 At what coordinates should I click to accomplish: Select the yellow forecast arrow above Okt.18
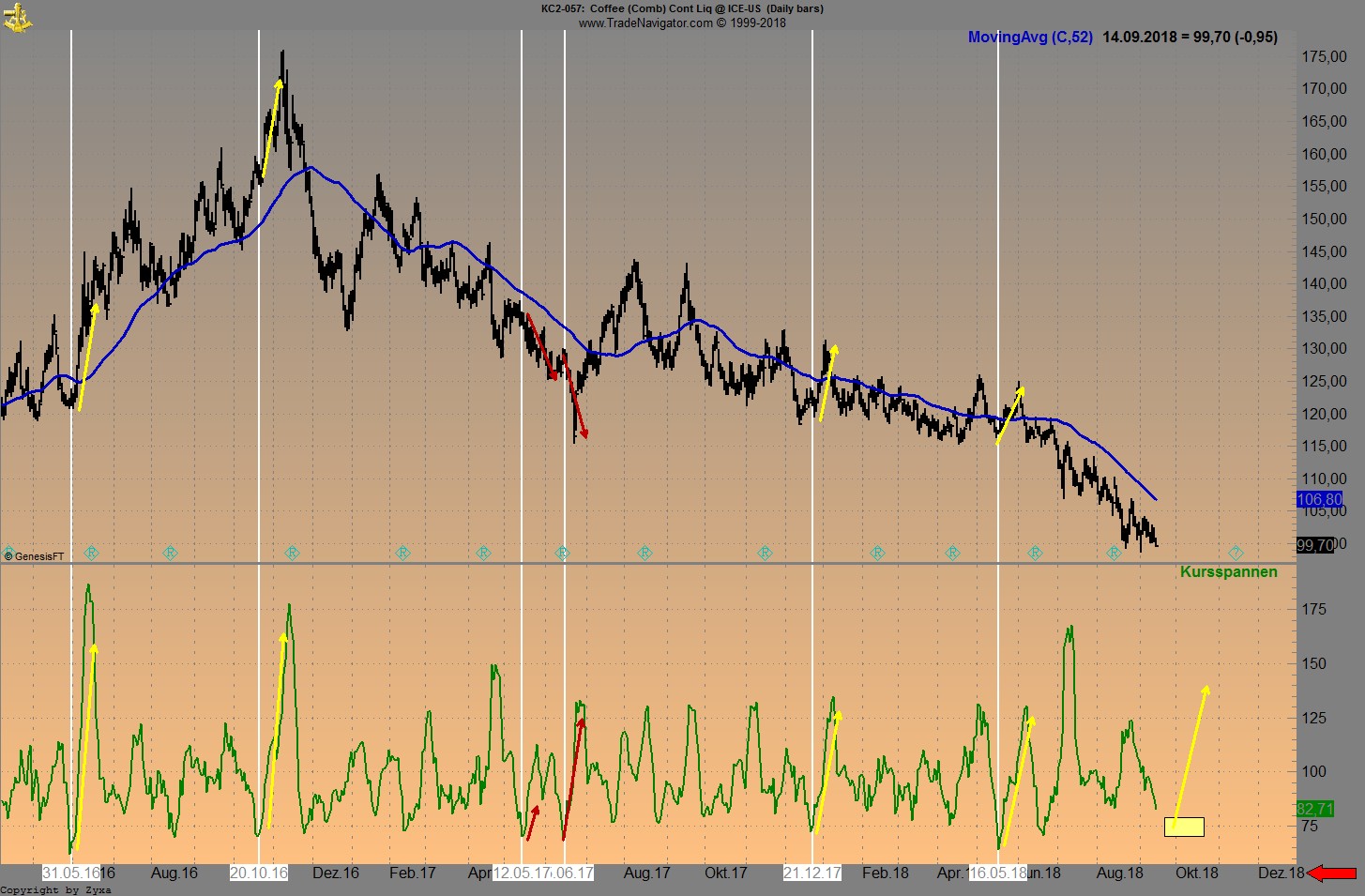pos(1191,751)
